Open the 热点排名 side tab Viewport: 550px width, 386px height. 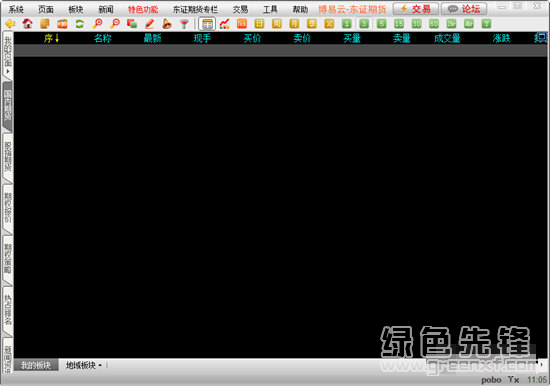pyautogui.click(x=8, y=310)
